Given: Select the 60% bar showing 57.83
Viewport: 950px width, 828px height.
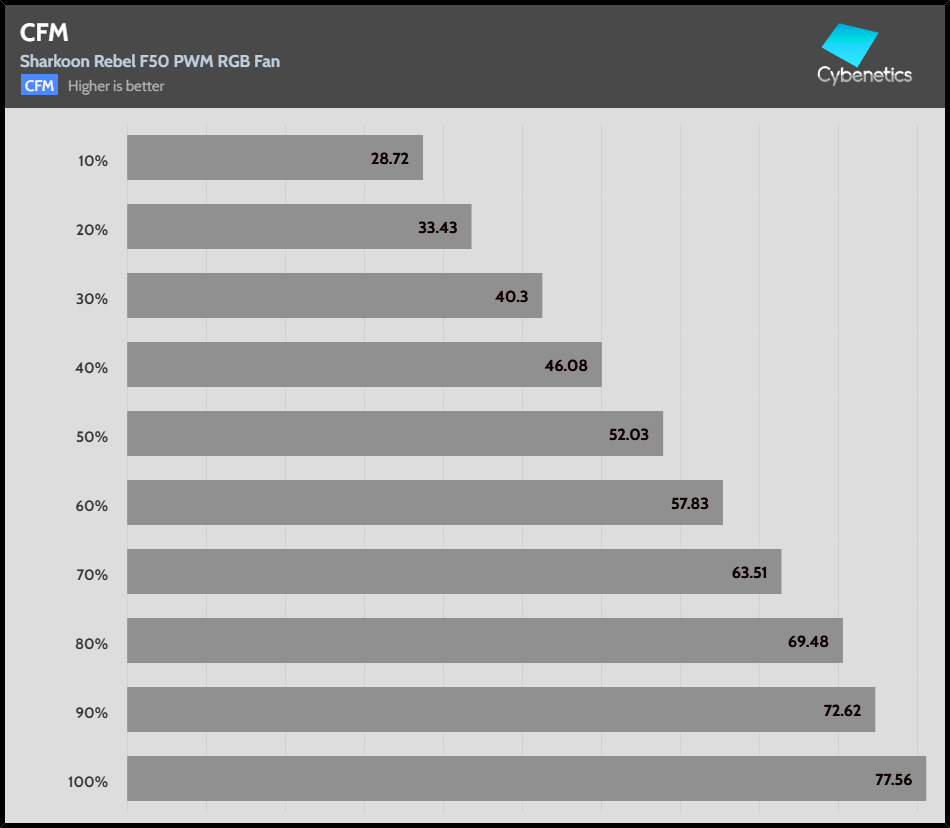Looking at the screenshot, I should (424, 503).
